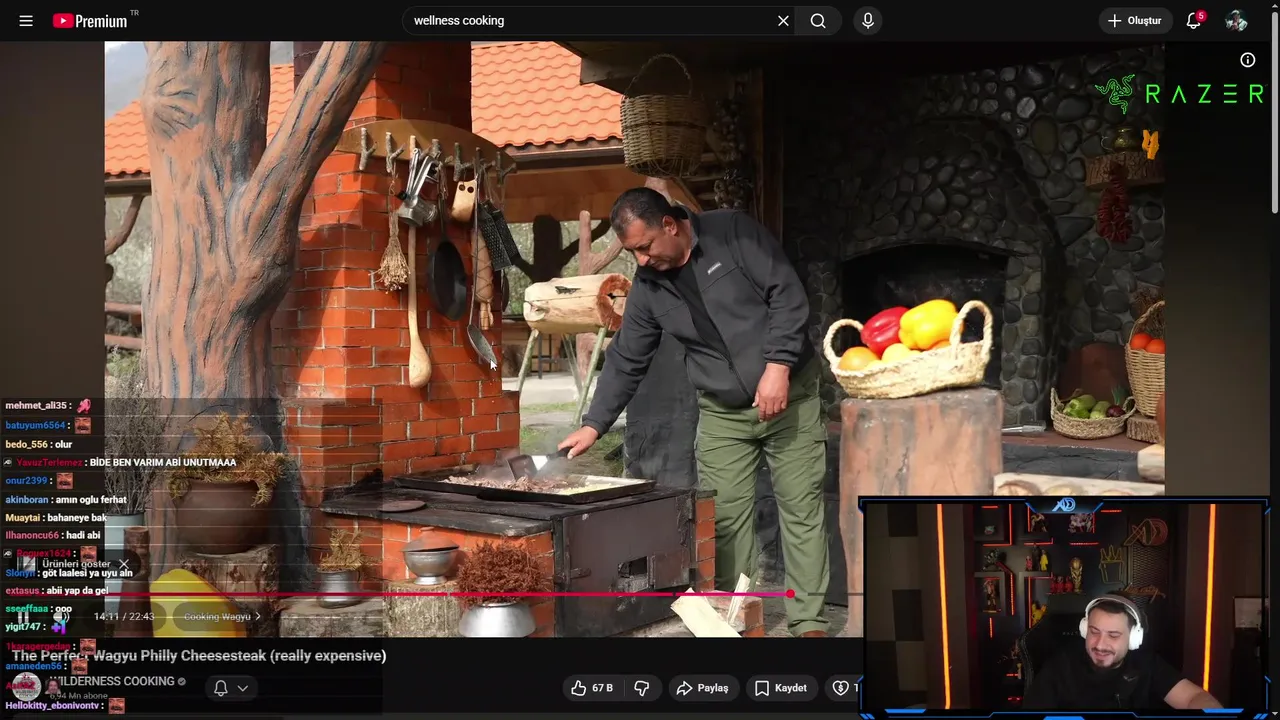1280x720 pixels.
Task: Click chat username 'Hellokitty_ebonivontv'
Action: (x=52, y=706)
